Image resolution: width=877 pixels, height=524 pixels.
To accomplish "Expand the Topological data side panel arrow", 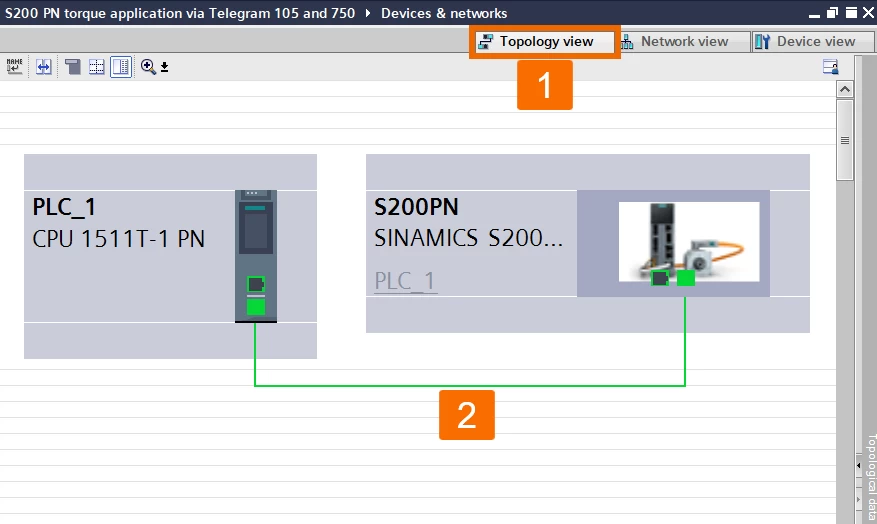I will coord(859,465).
